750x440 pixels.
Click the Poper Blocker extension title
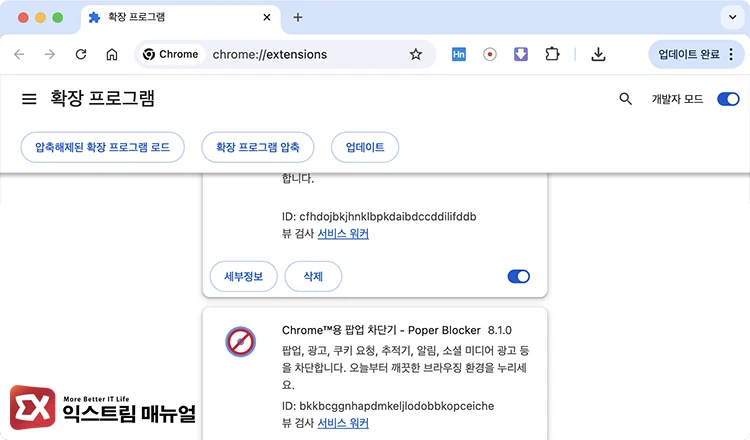pyautogui.click(x=381, y=330)
